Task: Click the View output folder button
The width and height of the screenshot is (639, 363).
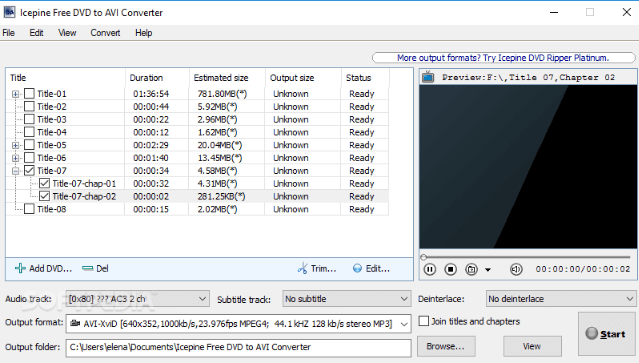Action: [532, 346]
